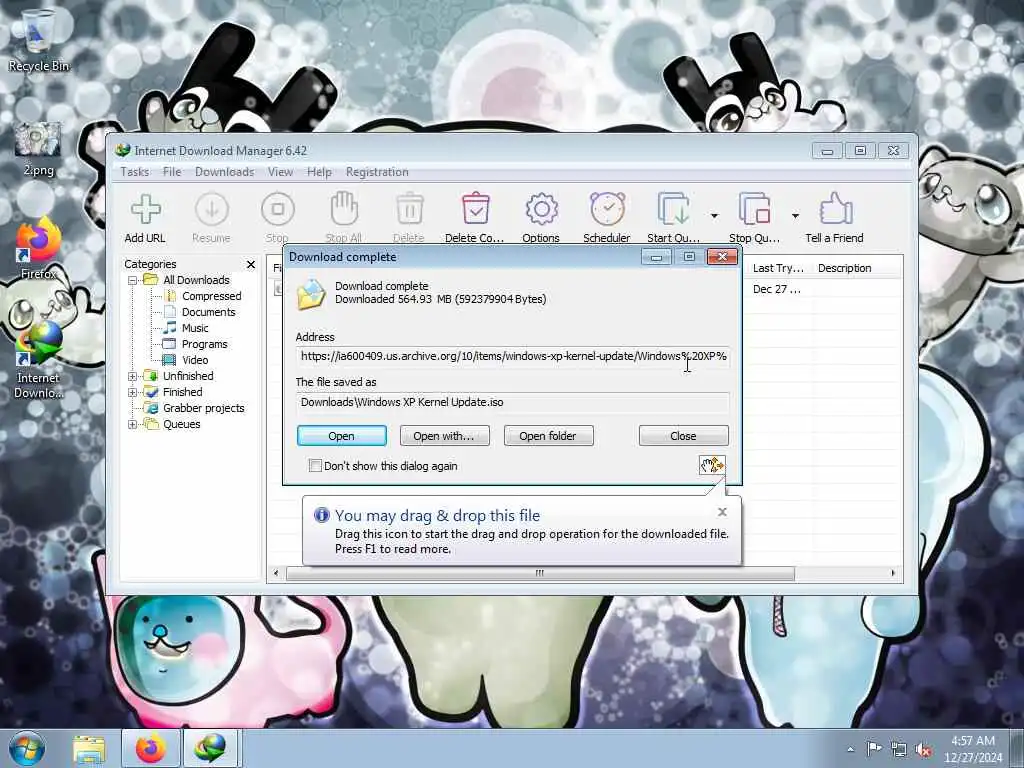Select Grabber projects in categories tree
The width and height of the screenshot is (1024, 768).
(x=203, y=408)
